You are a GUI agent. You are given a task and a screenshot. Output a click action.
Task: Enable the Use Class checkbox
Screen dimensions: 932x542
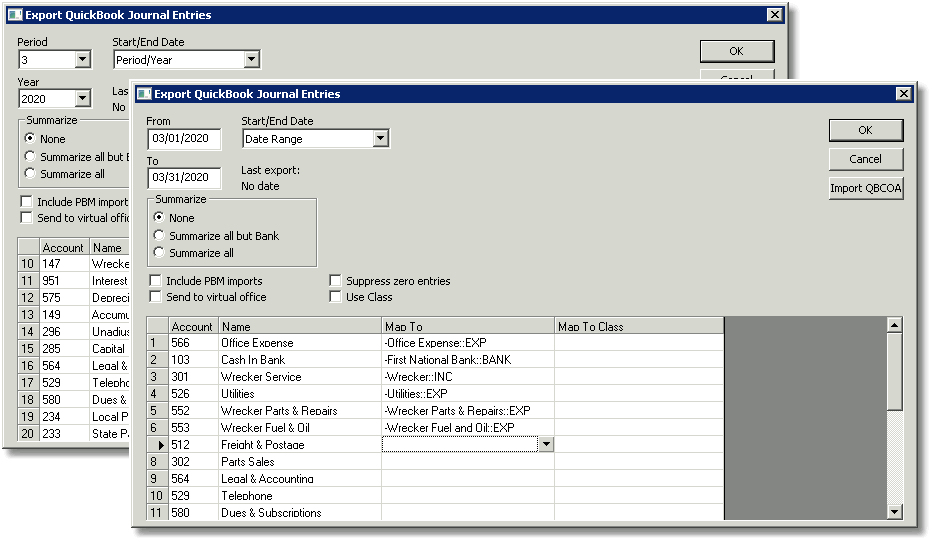[336, 297]
